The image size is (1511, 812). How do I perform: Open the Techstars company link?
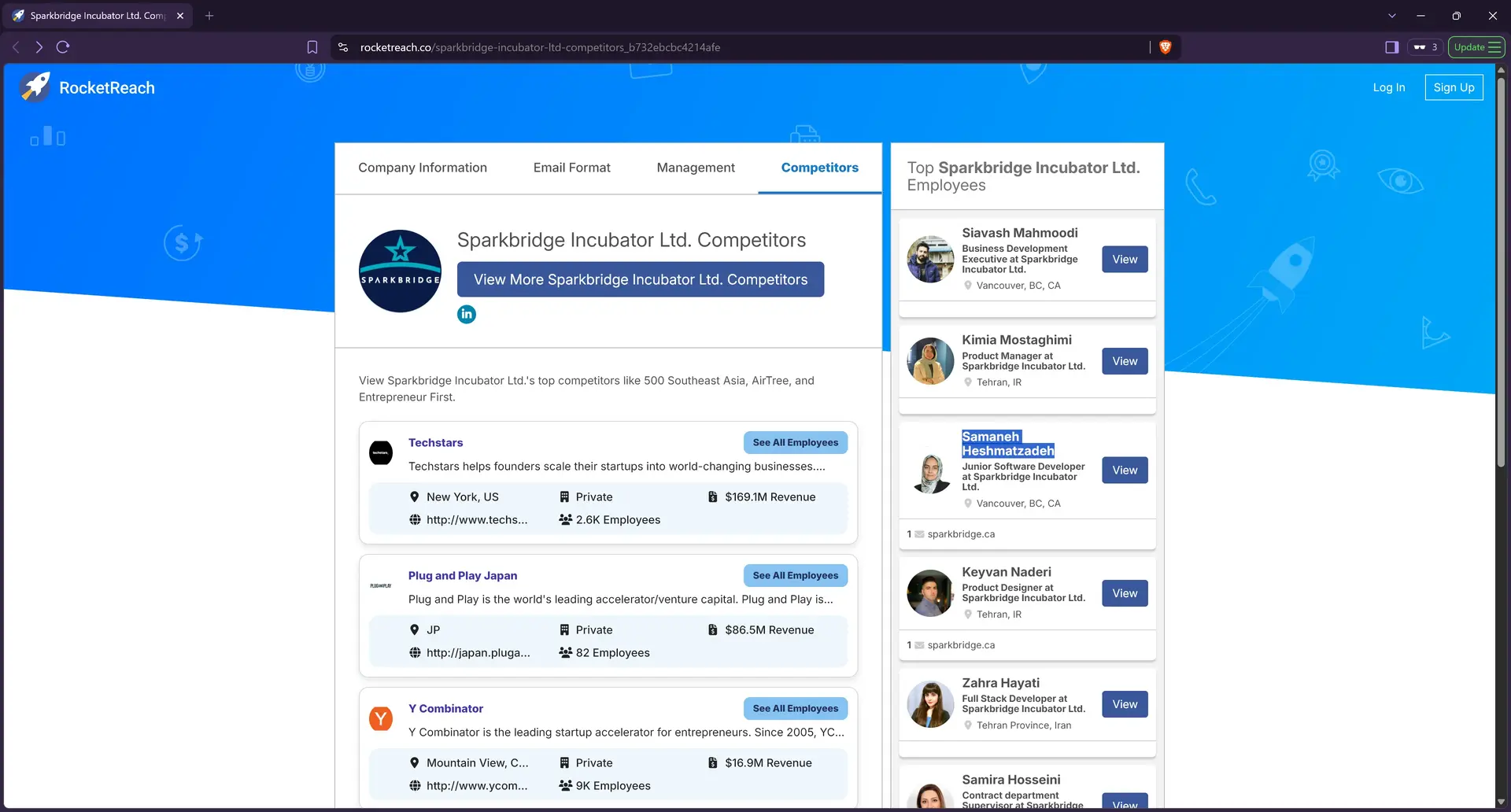(435, 443)
